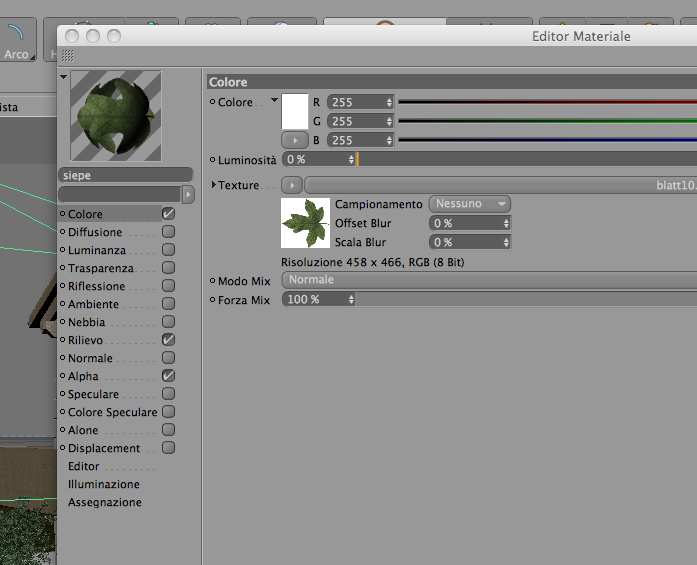Select the Luminanza channel tab
The height and width of the screenshot is (565, 697).
point(96,250)
